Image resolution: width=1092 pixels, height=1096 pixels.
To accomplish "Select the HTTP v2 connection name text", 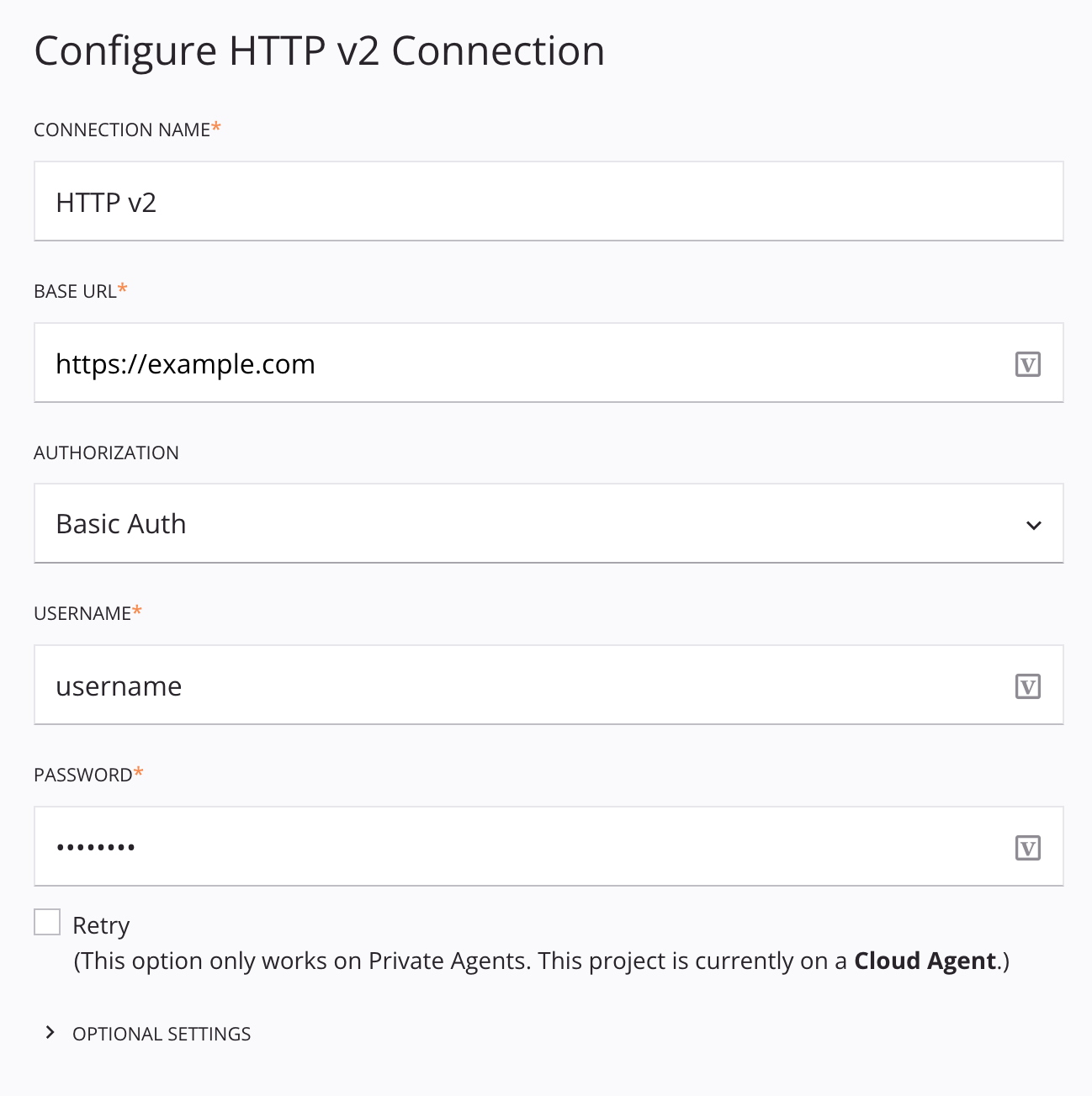I will (106, 201).
